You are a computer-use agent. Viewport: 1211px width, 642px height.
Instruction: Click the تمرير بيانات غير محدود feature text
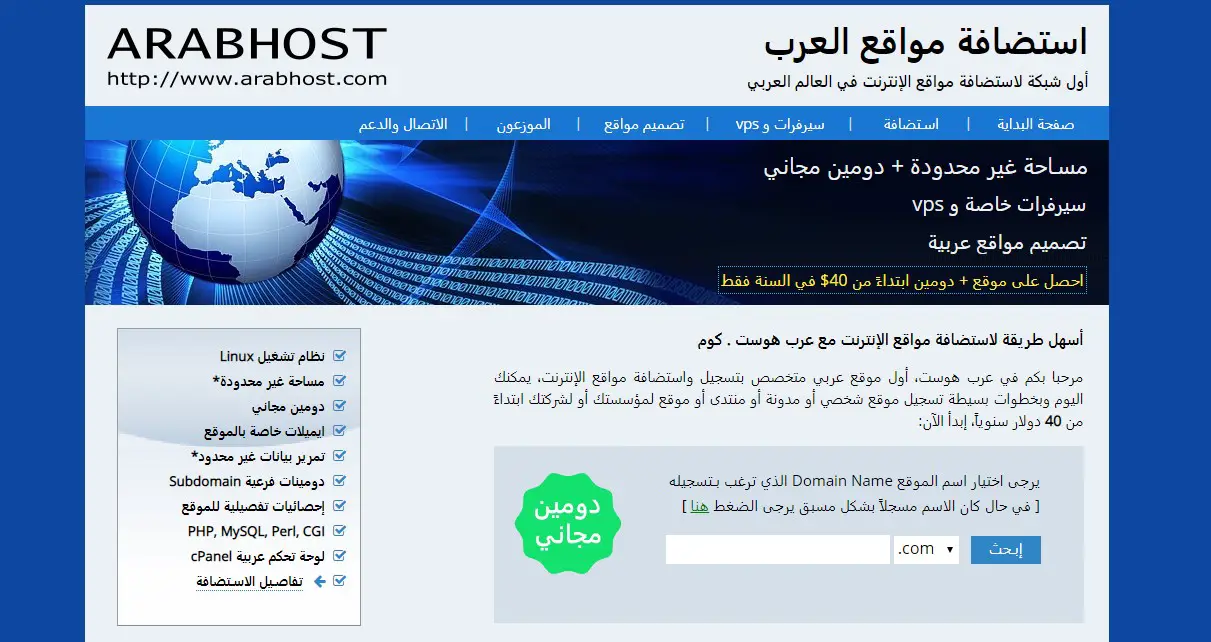[x=257, y=456]
